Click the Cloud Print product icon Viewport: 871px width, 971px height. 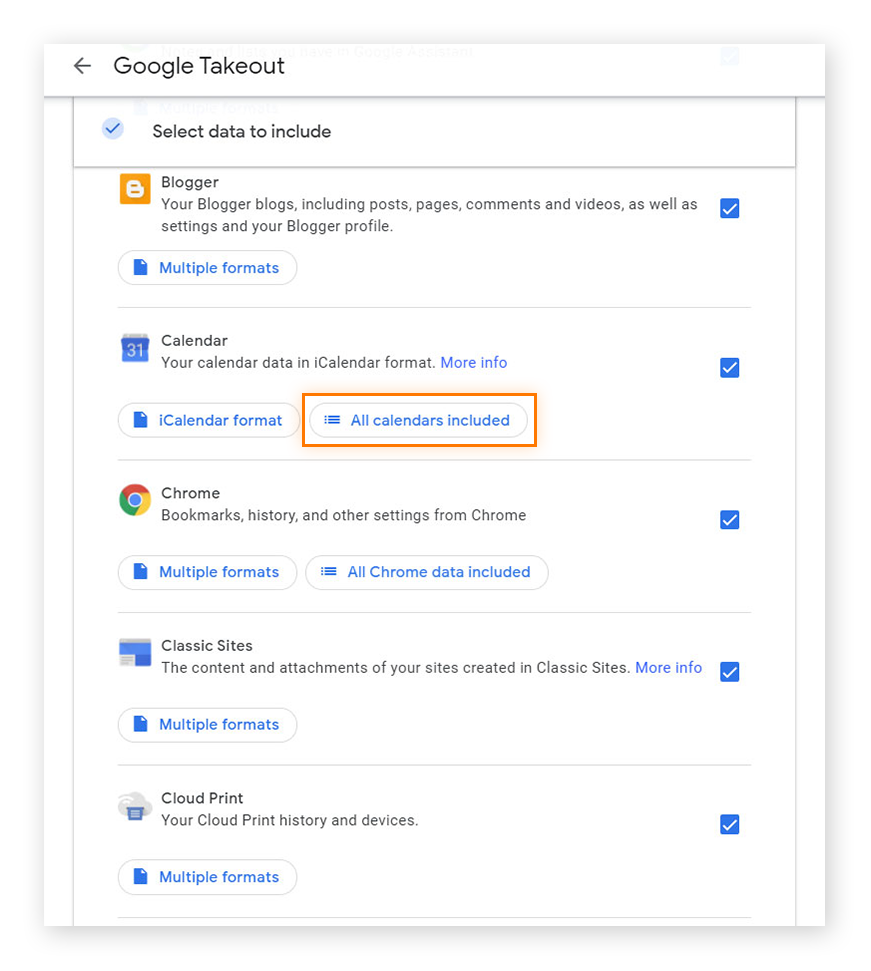(x=134, y=805)
